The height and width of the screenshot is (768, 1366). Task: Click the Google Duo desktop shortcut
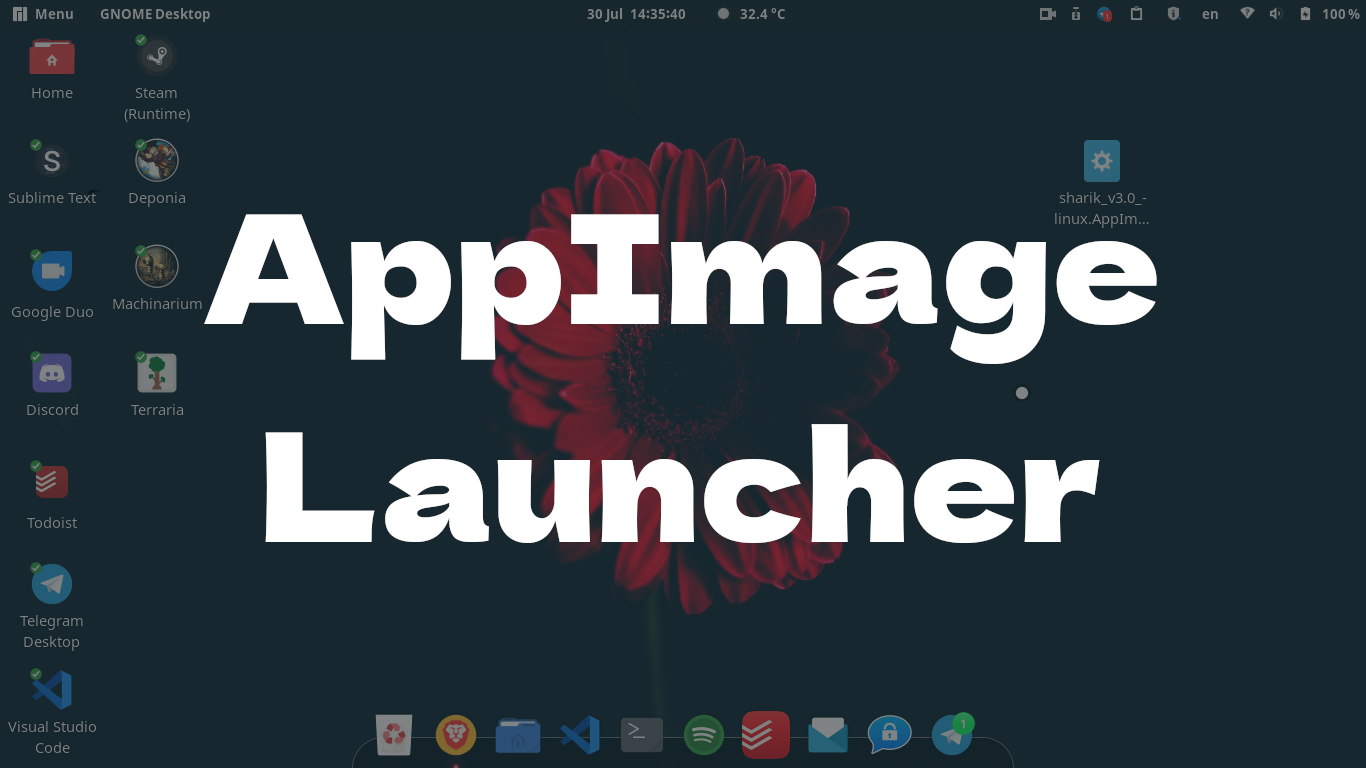(x=52, y=271)
